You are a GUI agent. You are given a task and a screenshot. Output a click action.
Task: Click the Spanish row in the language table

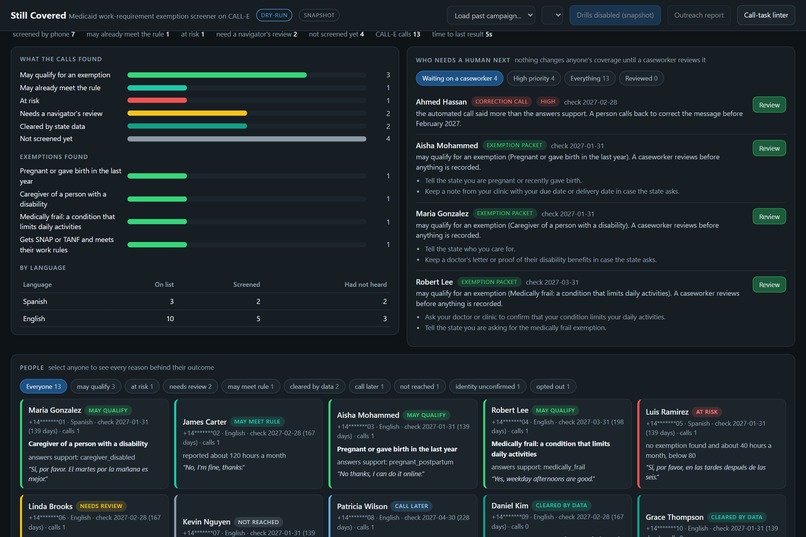205,302
